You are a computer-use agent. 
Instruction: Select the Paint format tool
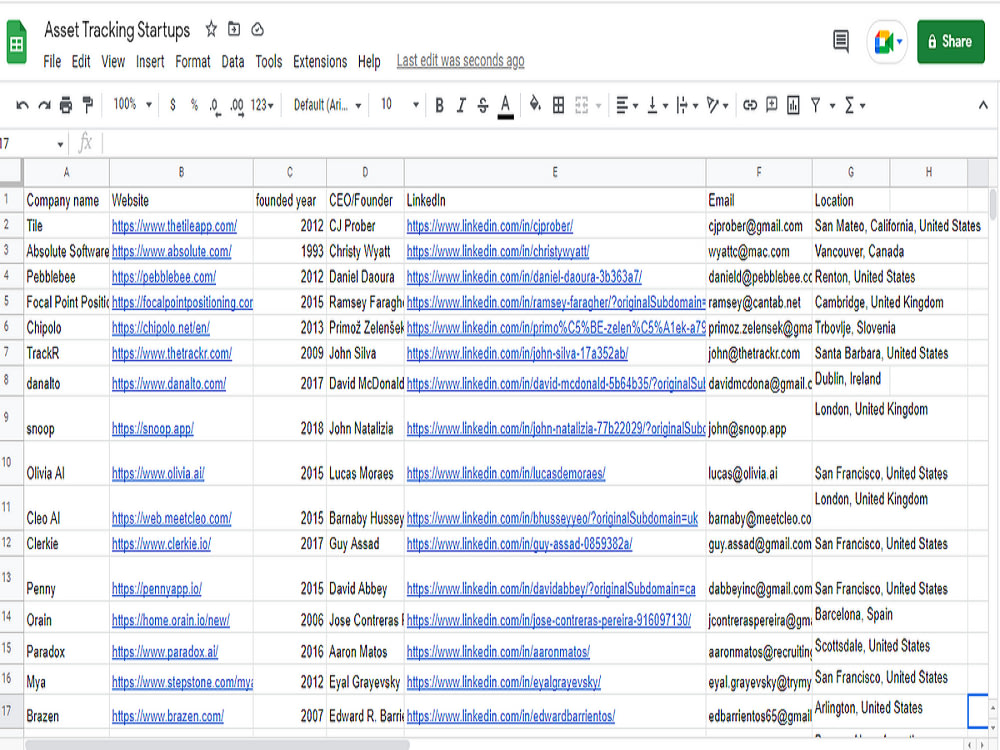88,105
